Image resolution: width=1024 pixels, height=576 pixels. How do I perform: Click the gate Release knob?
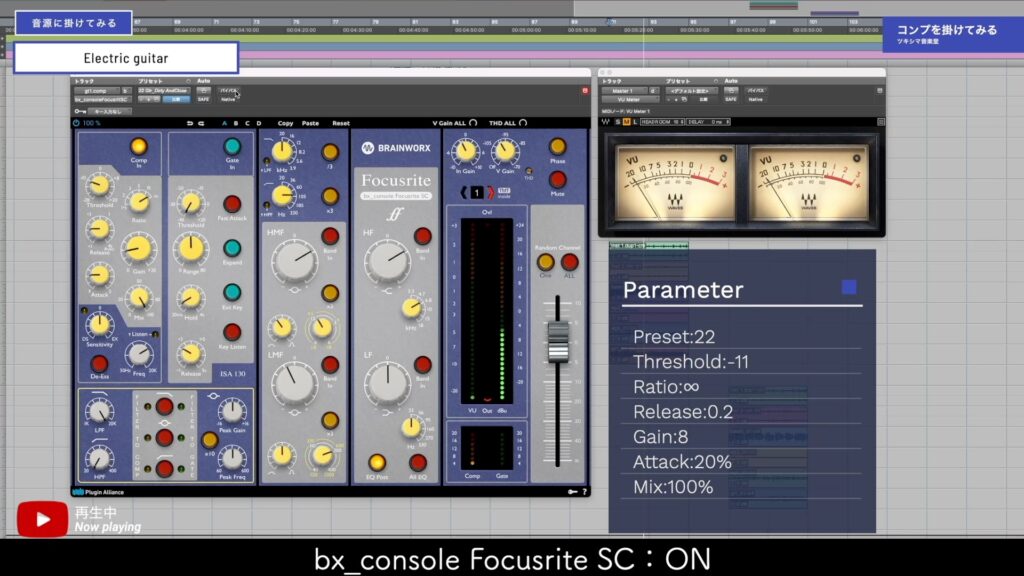pyautogui.click(x=190, y=353)
